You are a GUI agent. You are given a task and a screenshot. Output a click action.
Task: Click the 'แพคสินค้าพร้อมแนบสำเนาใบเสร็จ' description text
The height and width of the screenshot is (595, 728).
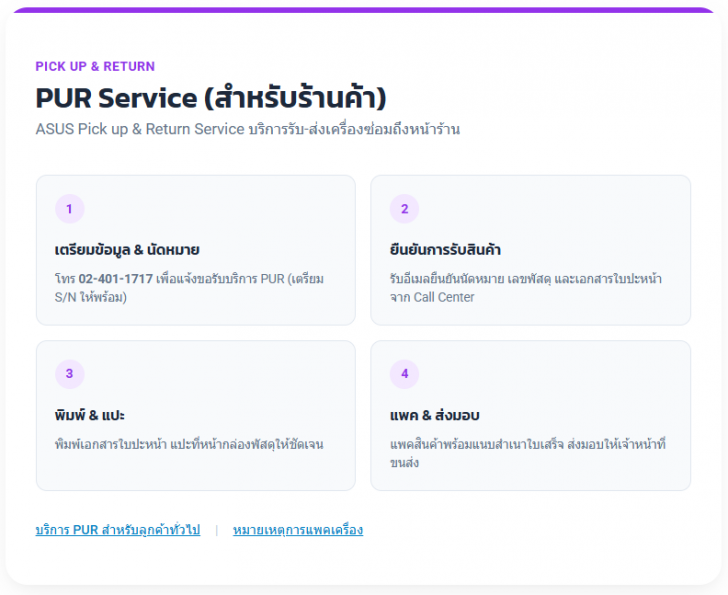[x=528, y=453]
